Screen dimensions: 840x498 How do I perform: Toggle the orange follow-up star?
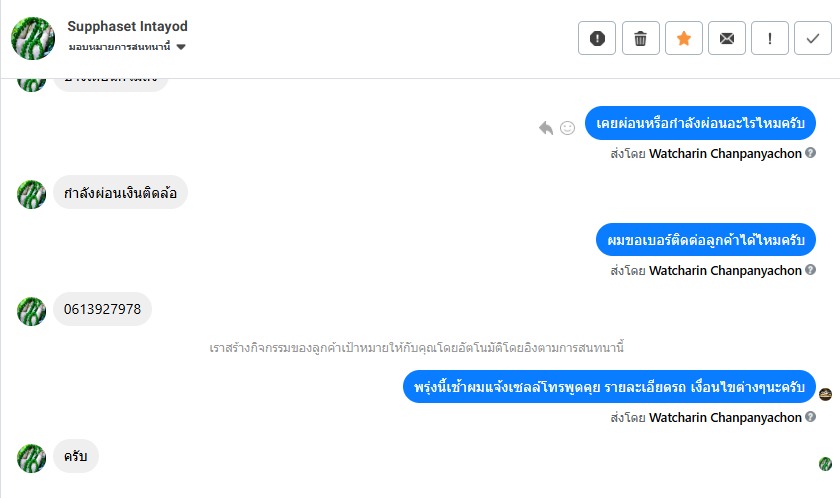click(x=684, y=39)
